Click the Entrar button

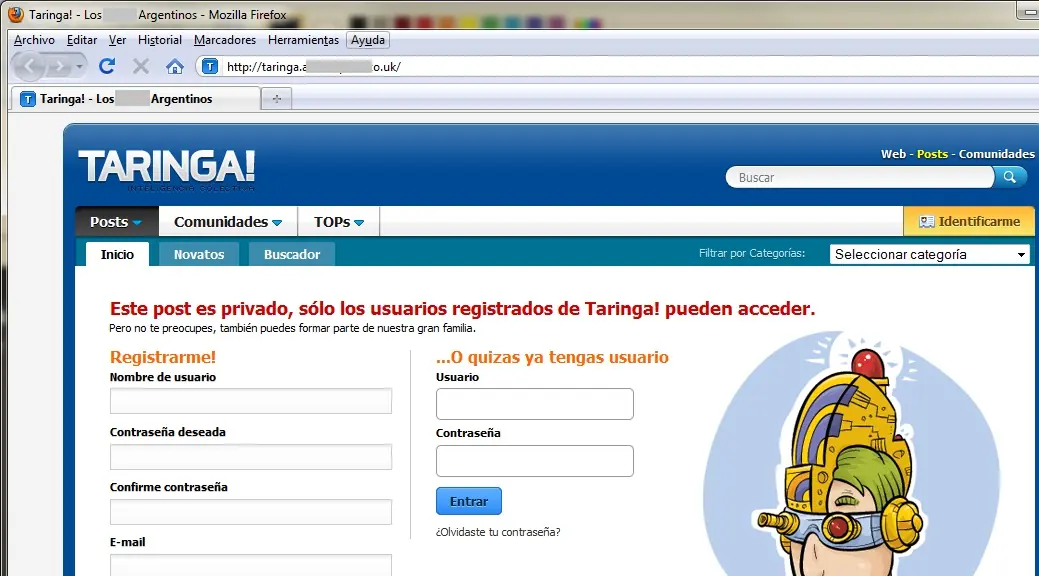(468, 501)
